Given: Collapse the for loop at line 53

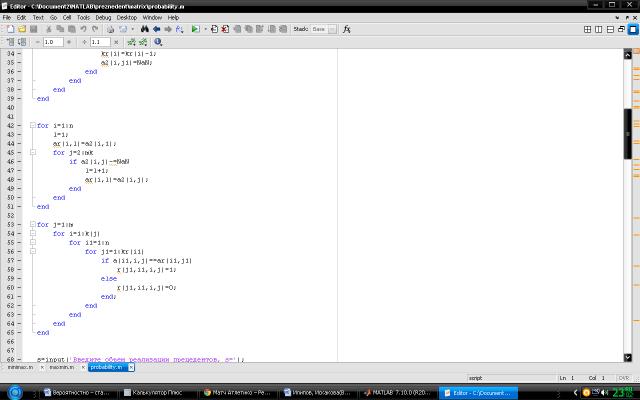Looking at the screenshot, I should [x=32, y=225].
